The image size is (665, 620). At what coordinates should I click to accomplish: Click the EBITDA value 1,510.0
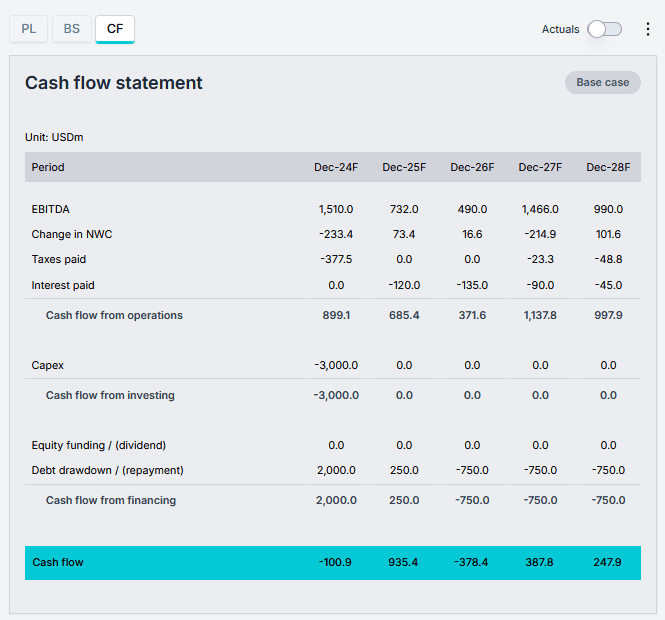[x=336, y=209]
